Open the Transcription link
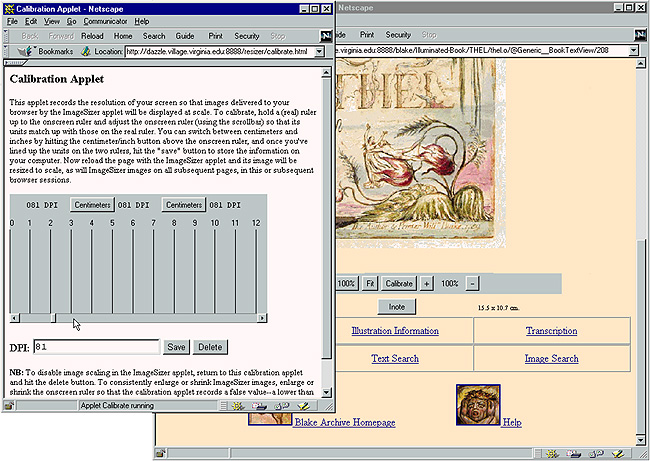 click(x=551, y=331)
